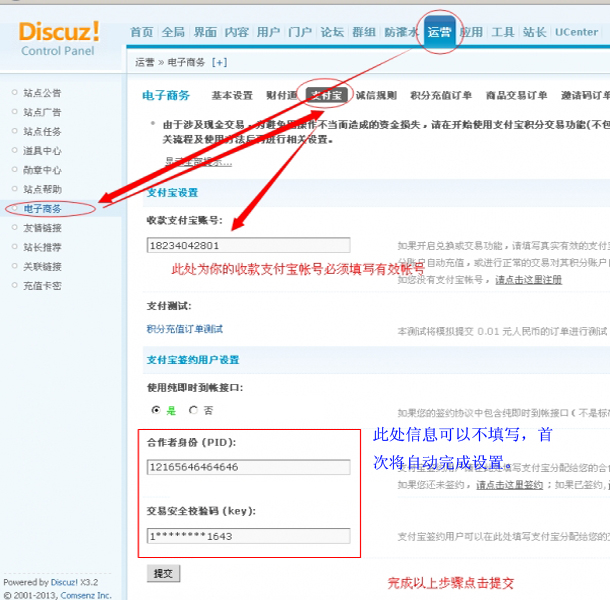
Task: Open the 首页 top navigation tab
Action: point(142,32)
